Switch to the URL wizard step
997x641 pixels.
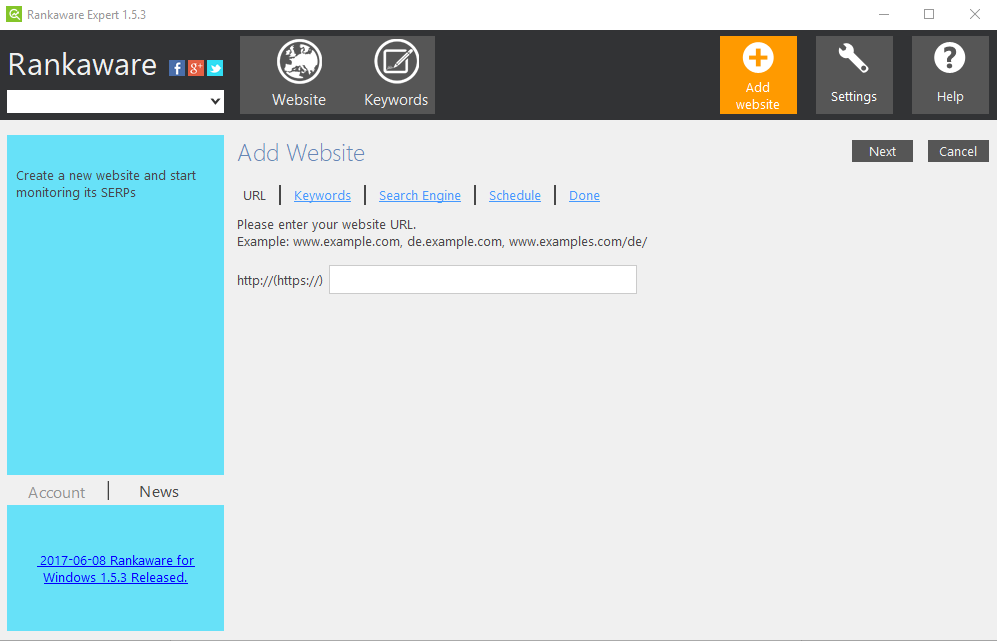pos(254,195)
